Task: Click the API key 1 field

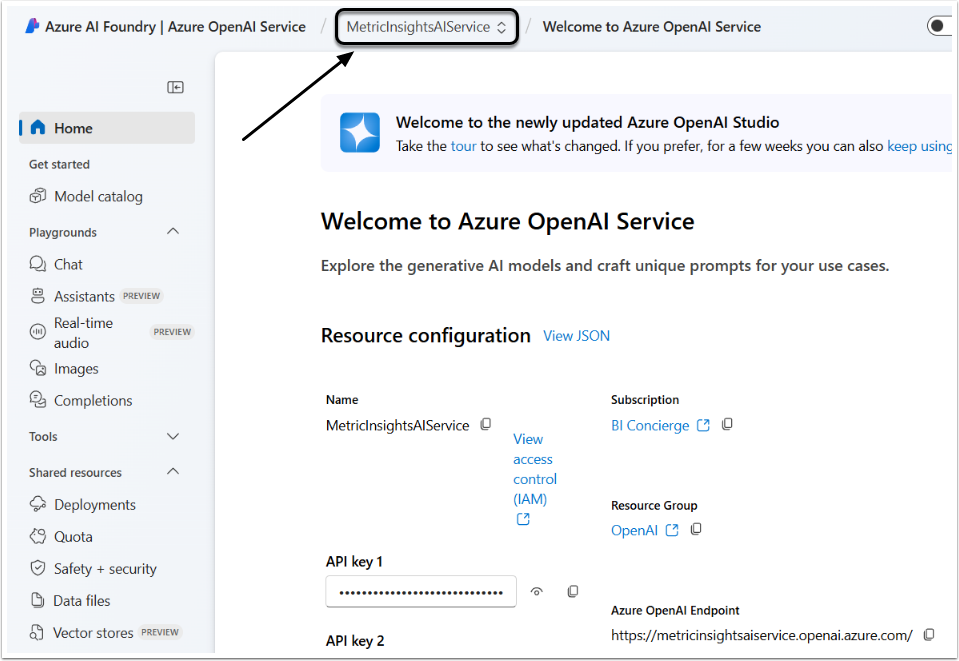Action: click(420, 592)
